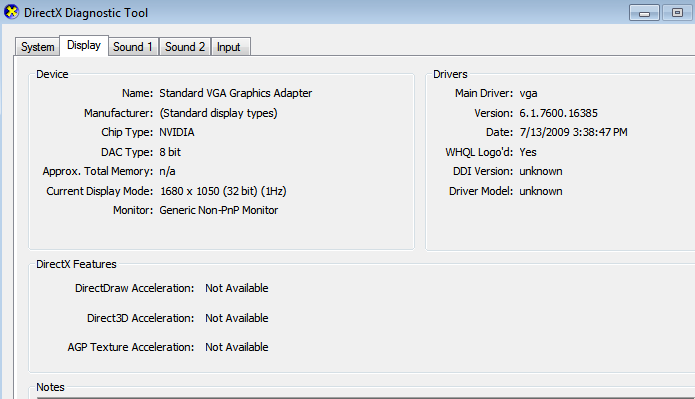Click the AGP Texture Acceleration status
Image resolution: width=695 pixels, height=399 pixels.
pos(237,347)
